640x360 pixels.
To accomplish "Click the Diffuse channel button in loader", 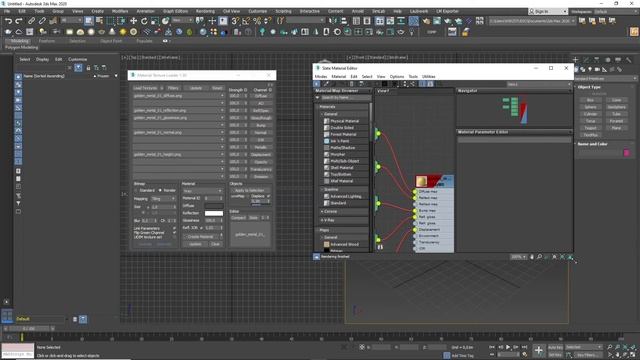I will (260, 96).
